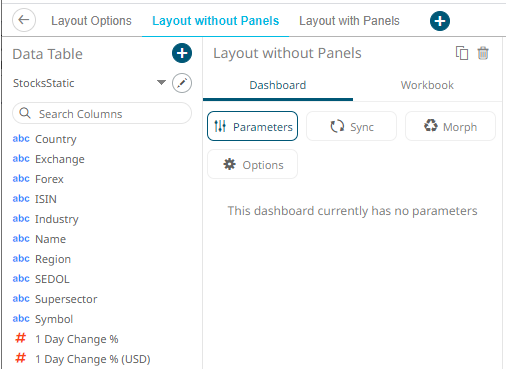Screen dimensions: 506x369
Task: Click the Search Columns field
Action: (102, 113)
